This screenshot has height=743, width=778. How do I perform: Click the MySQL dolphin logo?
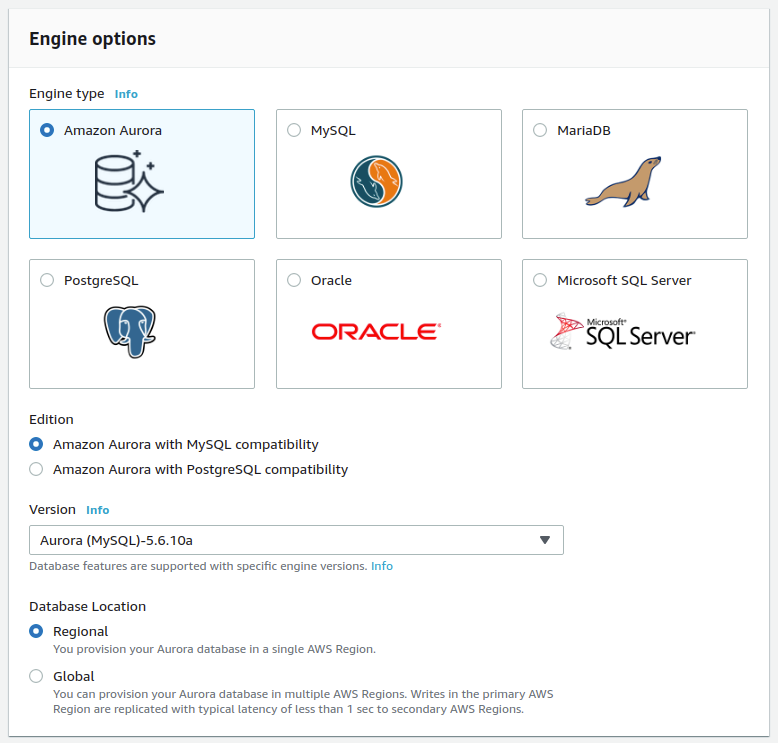coord(376,182)
